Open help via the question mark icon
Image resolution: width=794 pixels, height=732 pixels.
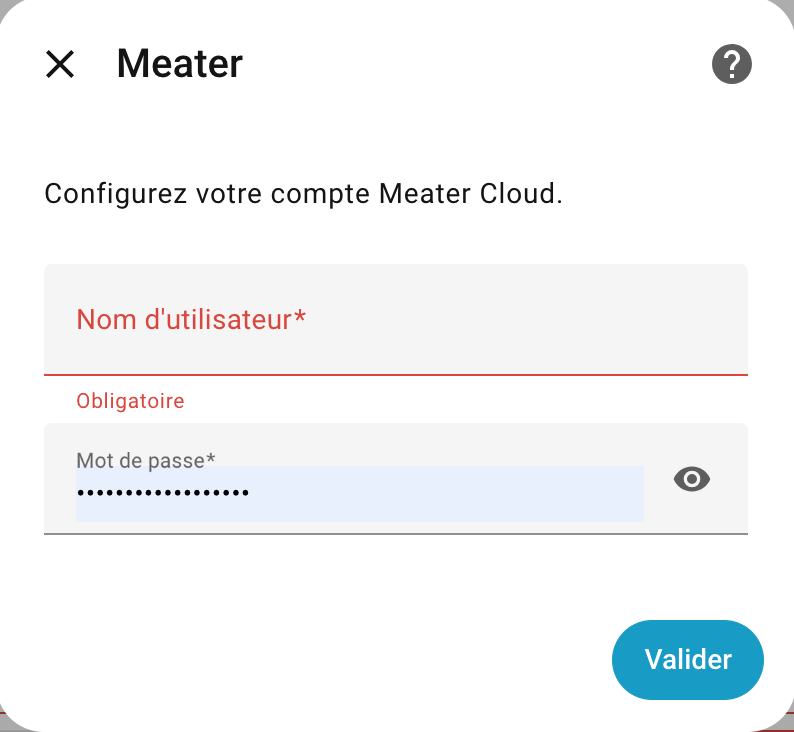tap(731, 65)
